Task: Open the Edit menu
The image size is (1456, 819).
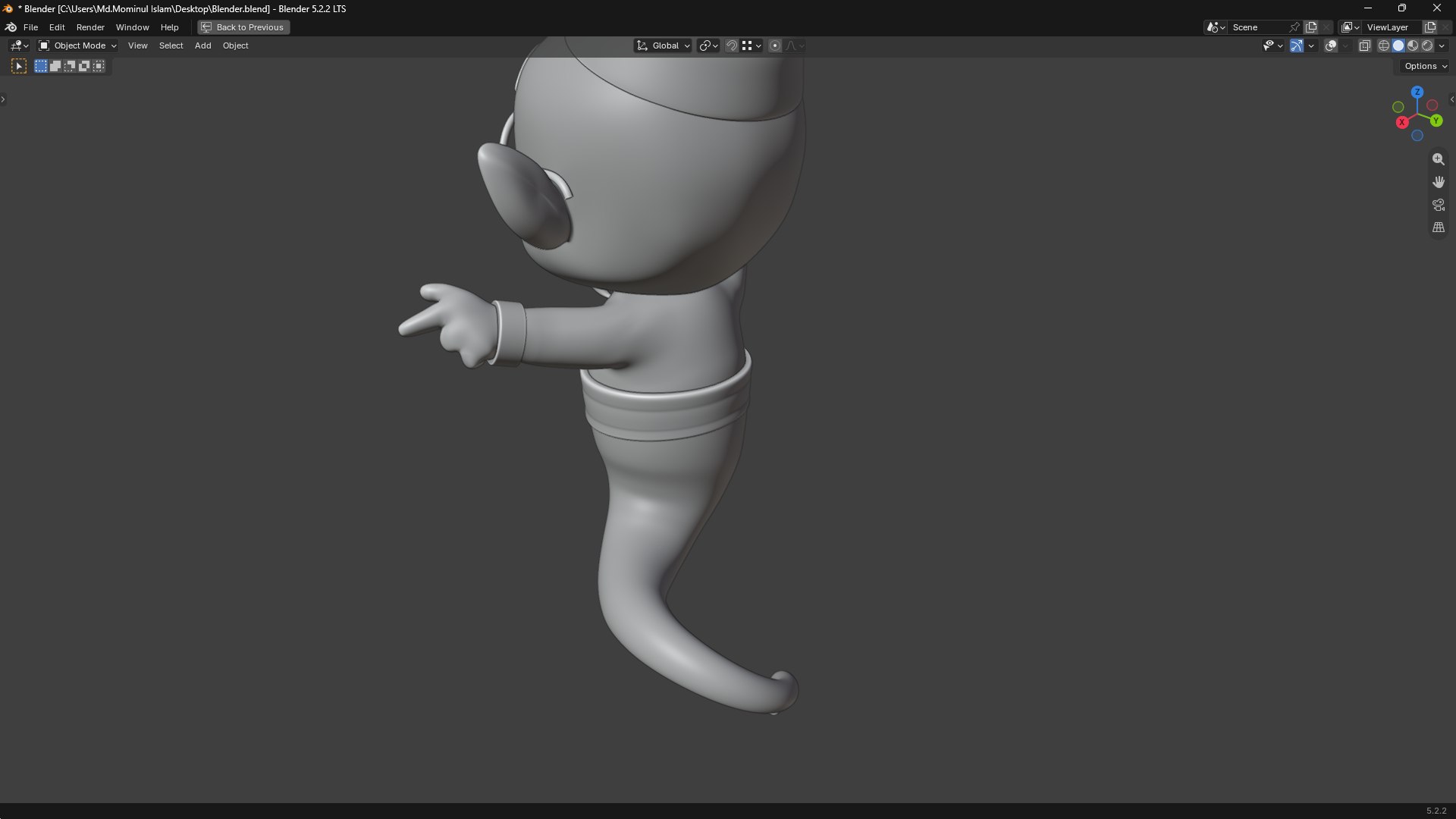Action: [x=57, y=27]
